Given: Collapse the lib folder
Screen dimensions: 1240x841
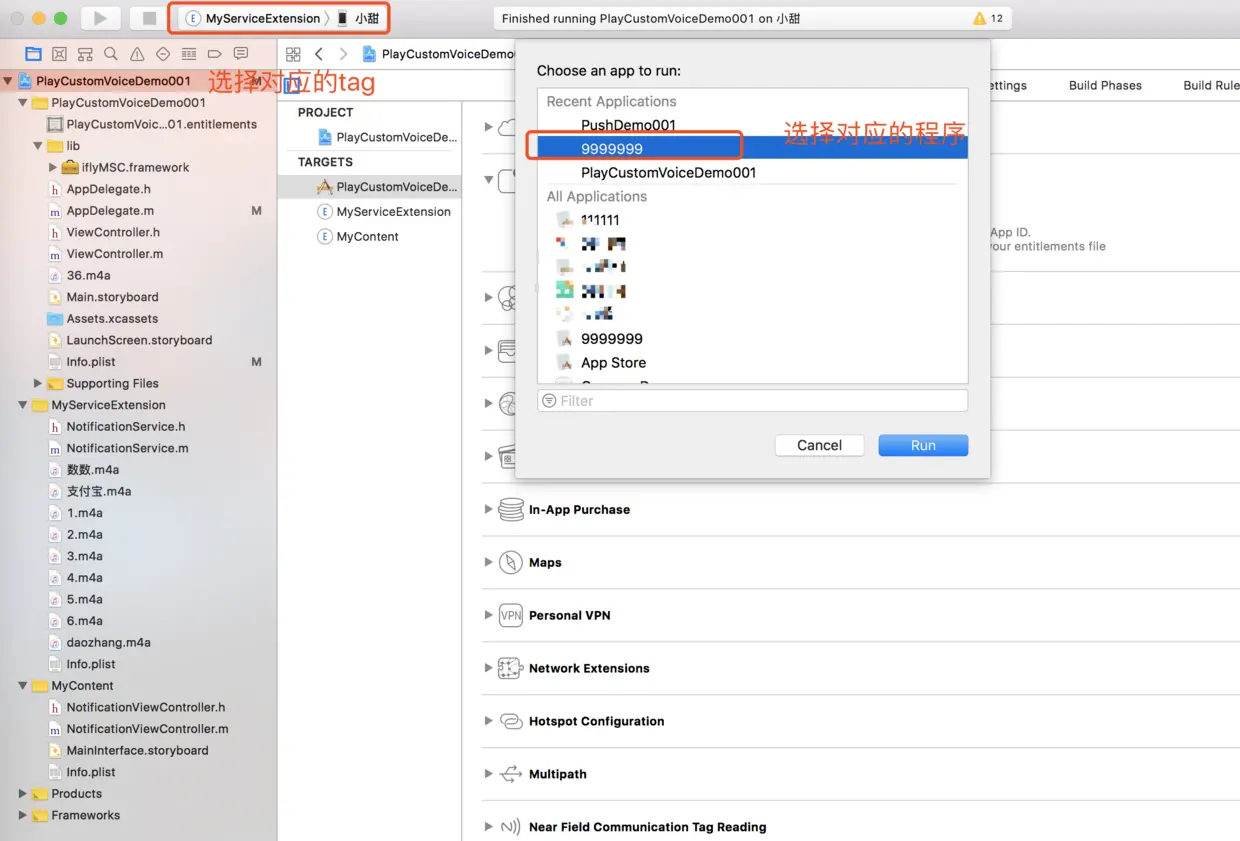Looking at the screenshot, I should click(38, 146).
